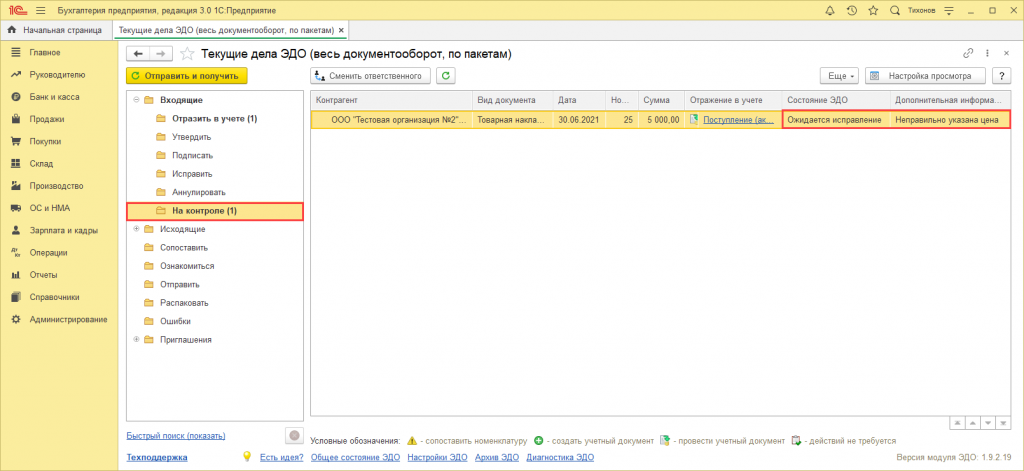Click the forward navigation arrow

coord(161,54)
